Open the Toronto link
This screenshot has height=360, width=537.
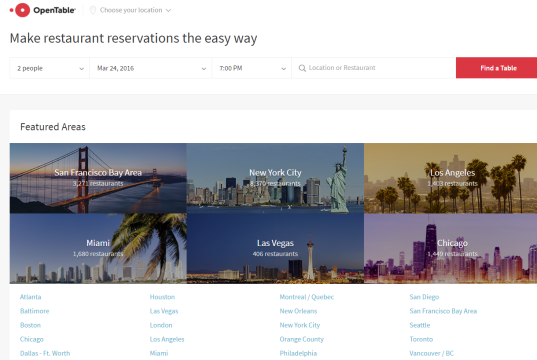point(421,339)
